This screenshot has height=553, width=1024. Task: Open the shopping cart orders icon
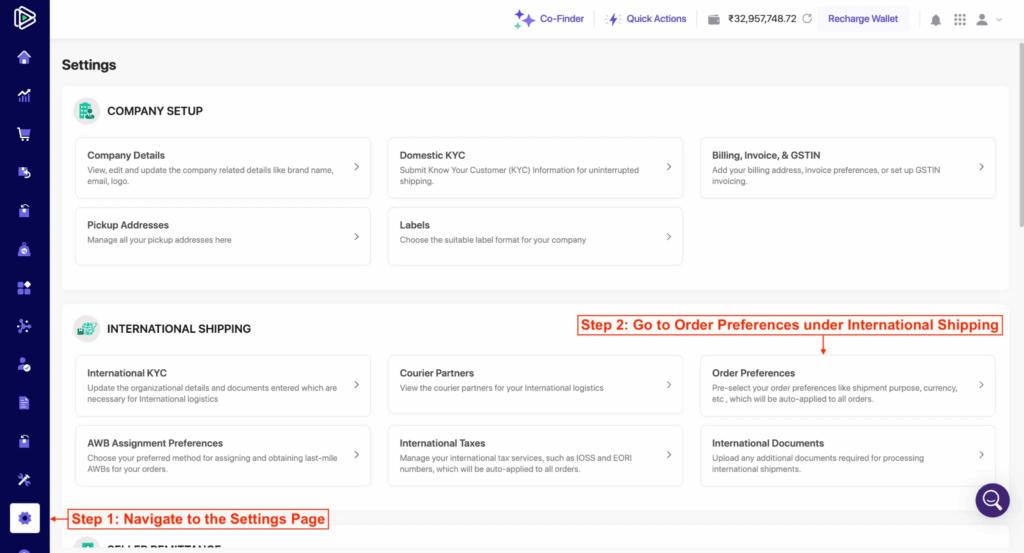point(24,134)
